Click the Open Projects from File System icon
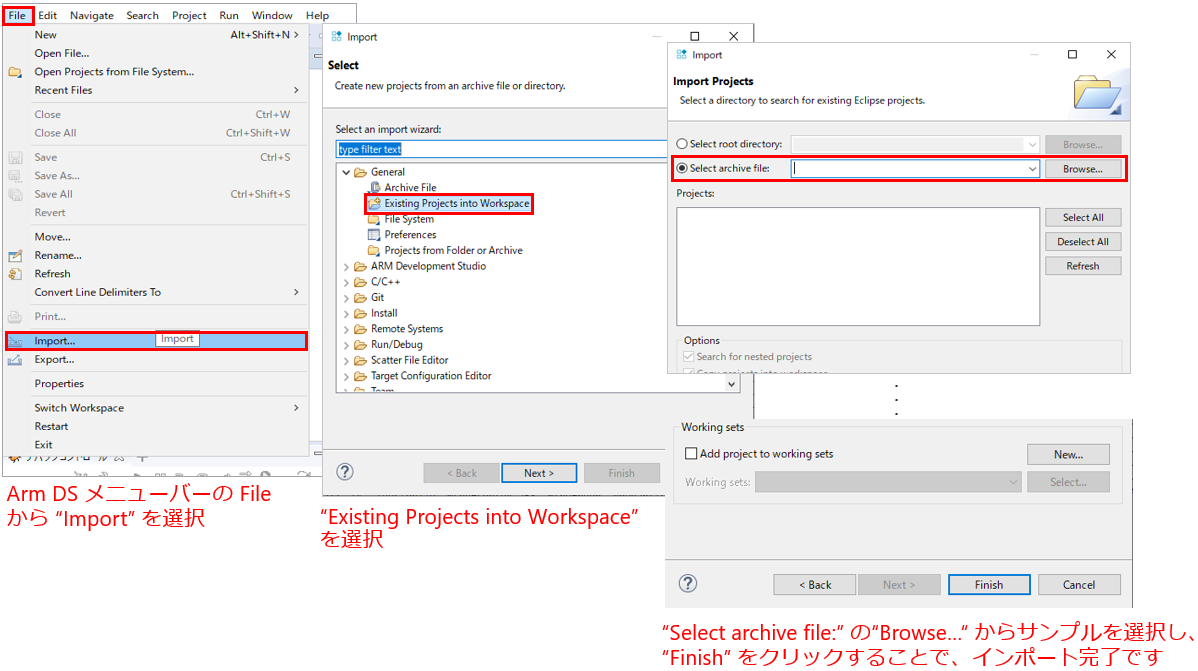 click(15, 72)
